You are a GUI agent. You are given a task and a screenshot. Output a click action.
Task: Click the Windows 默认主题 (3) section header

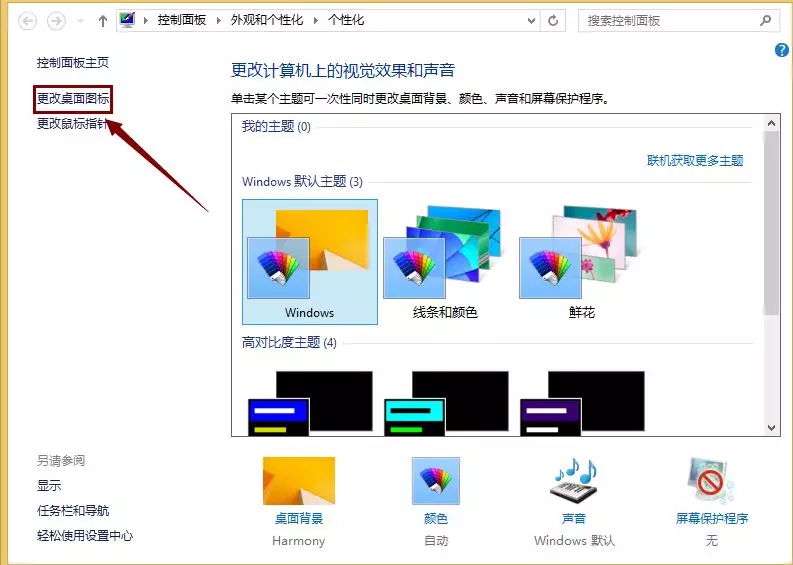[302, 182]
